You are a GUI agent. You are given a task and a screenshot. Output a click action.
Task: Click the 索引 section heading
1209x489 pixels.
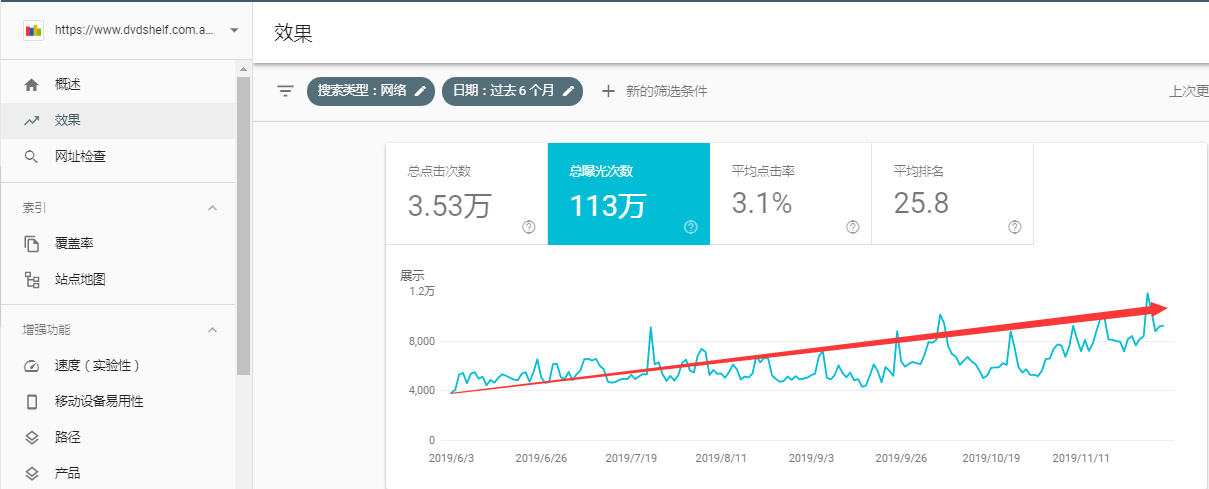click(35, 208)
